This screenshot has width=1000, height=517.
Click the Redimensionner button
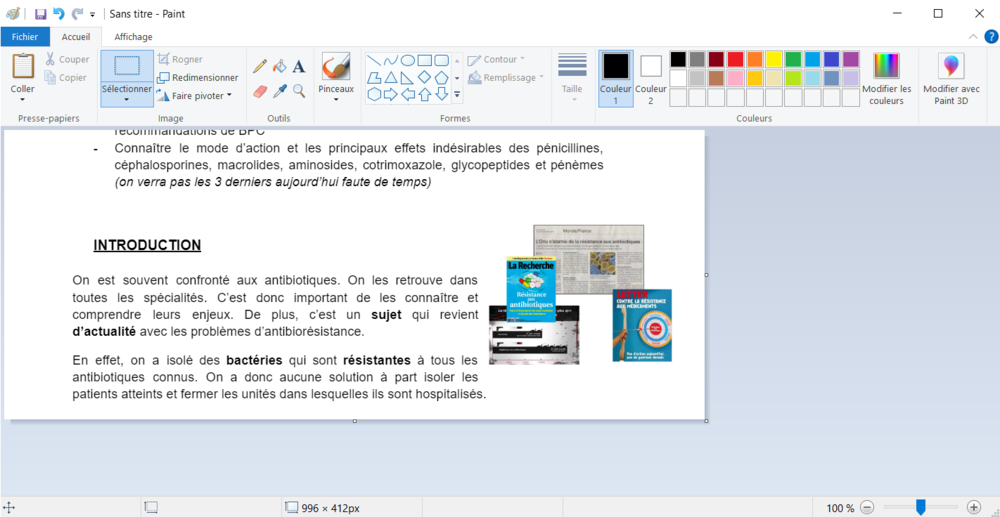click(x=197, y=77)
